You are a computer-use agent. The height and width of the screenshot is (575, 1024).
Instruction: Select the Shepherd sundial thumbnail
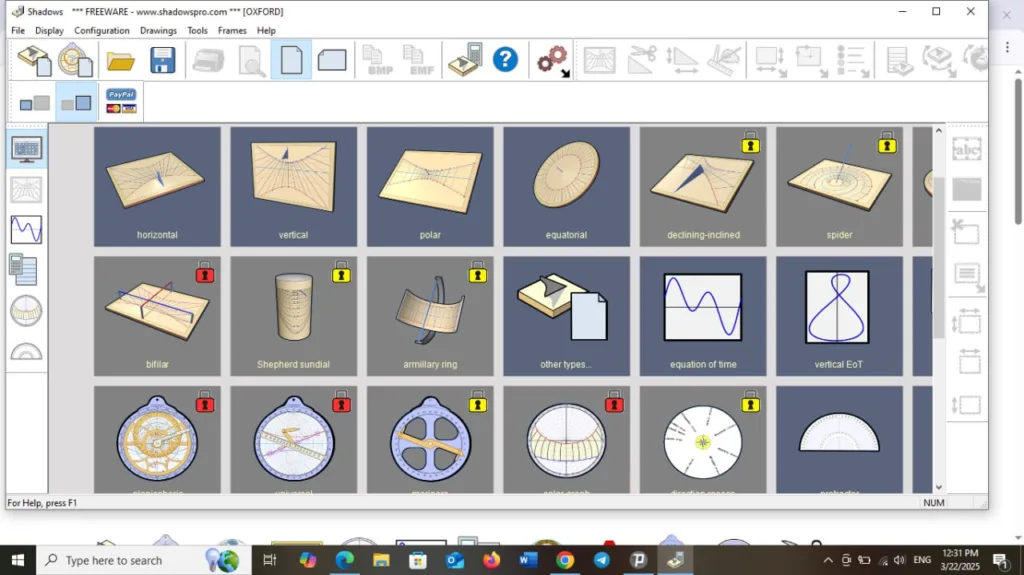pos(294,316)
